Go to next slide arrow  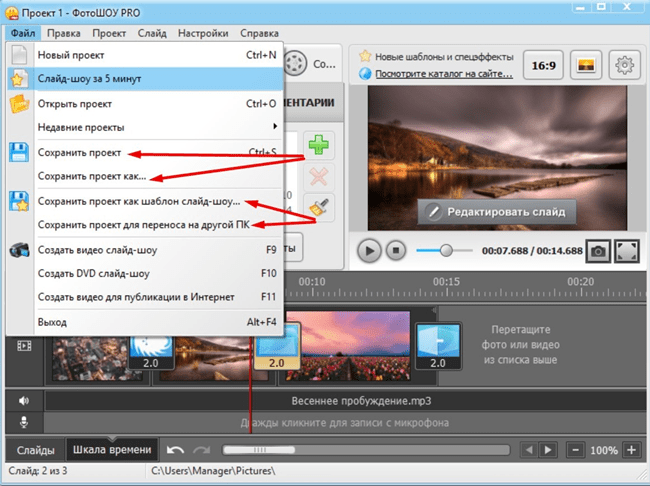point(548,450)
